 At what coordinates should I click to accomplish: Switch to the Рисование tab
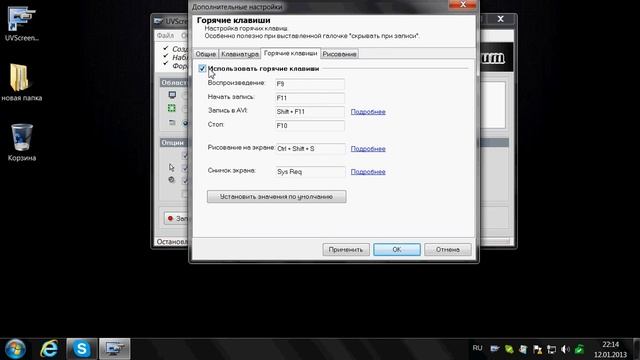339,54
